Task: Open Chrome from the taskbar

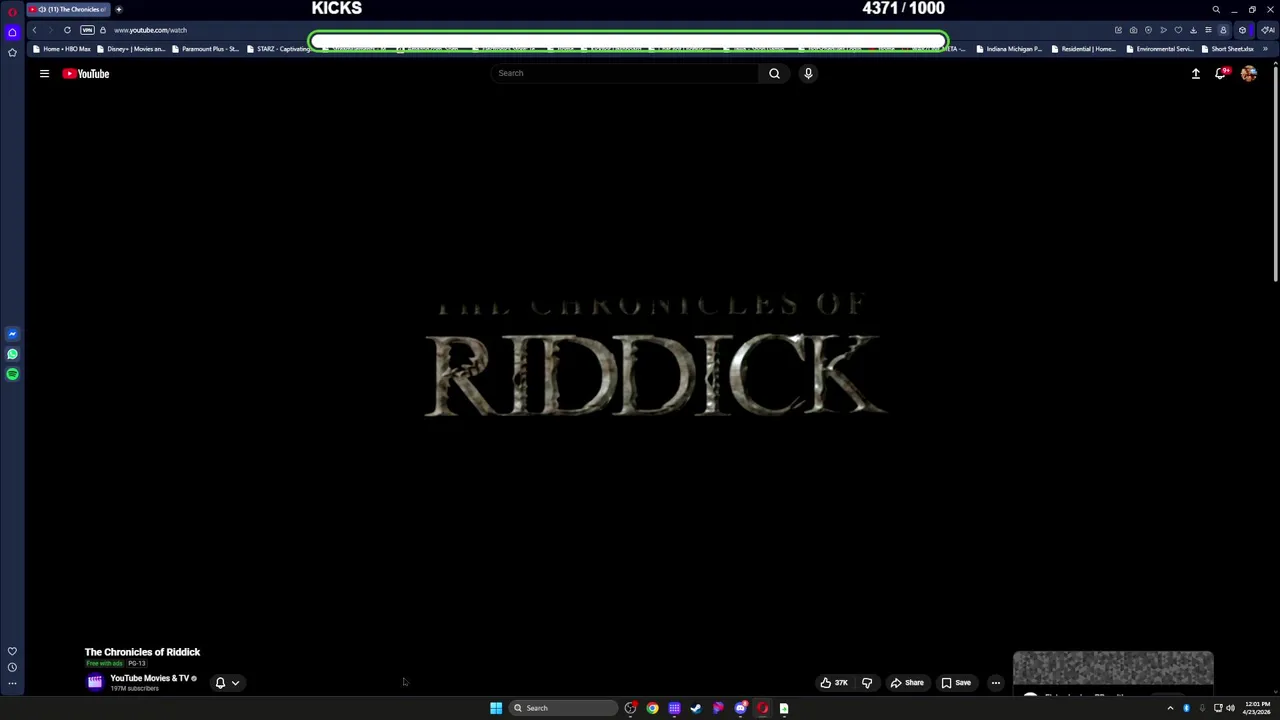Action: pos(652,708)
